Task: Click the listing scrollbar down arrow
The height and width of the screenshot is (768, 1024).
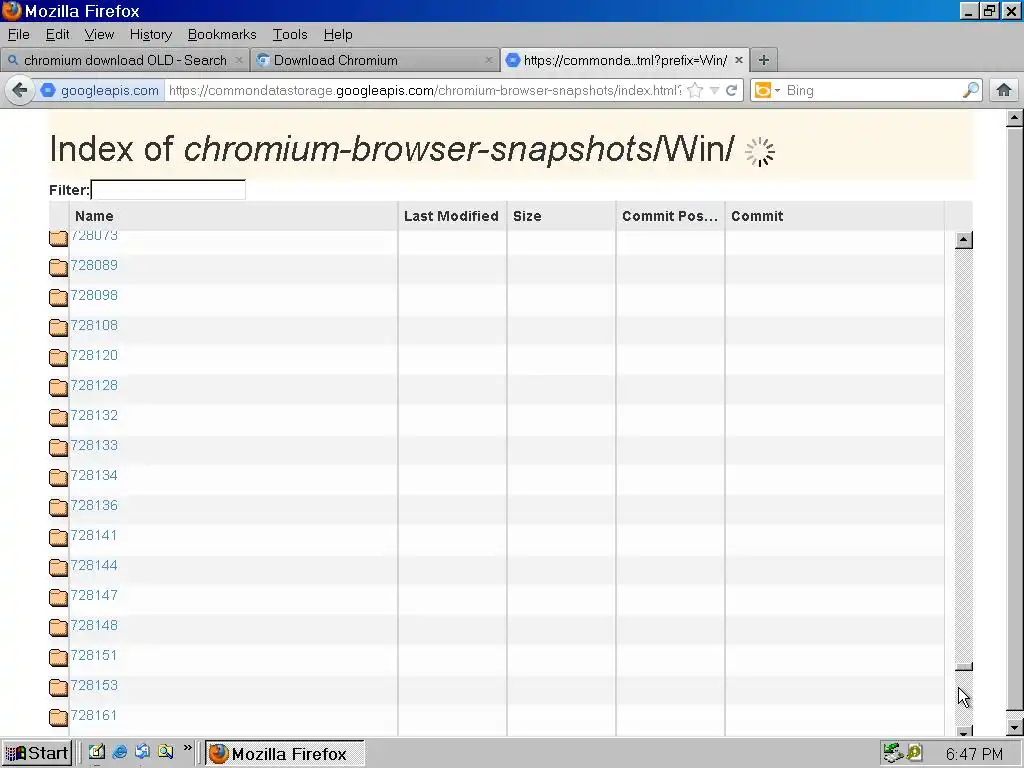Action: pos(963,731)
